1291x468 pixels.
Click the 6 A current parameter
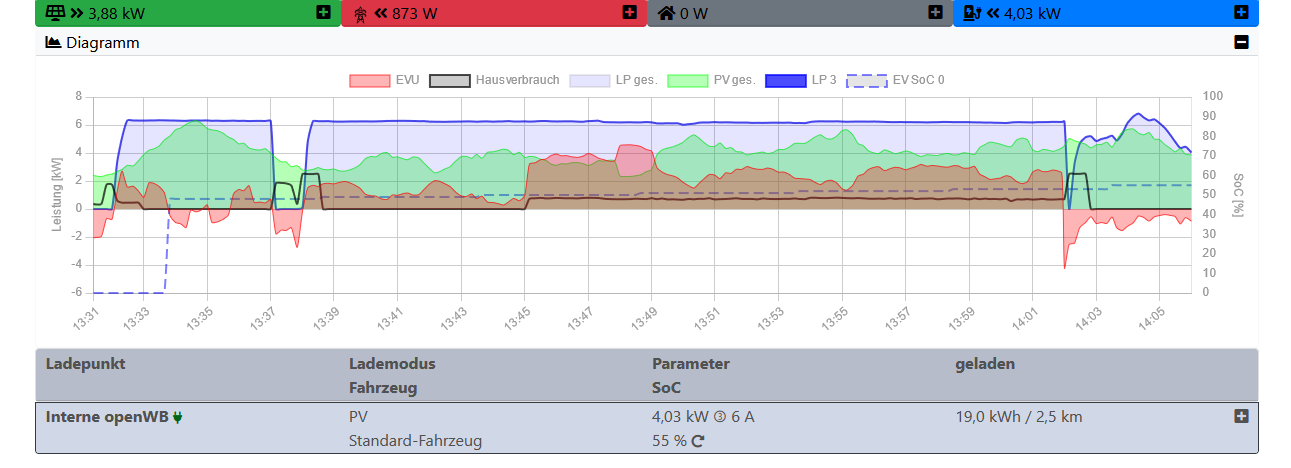[x=743, y=417]
